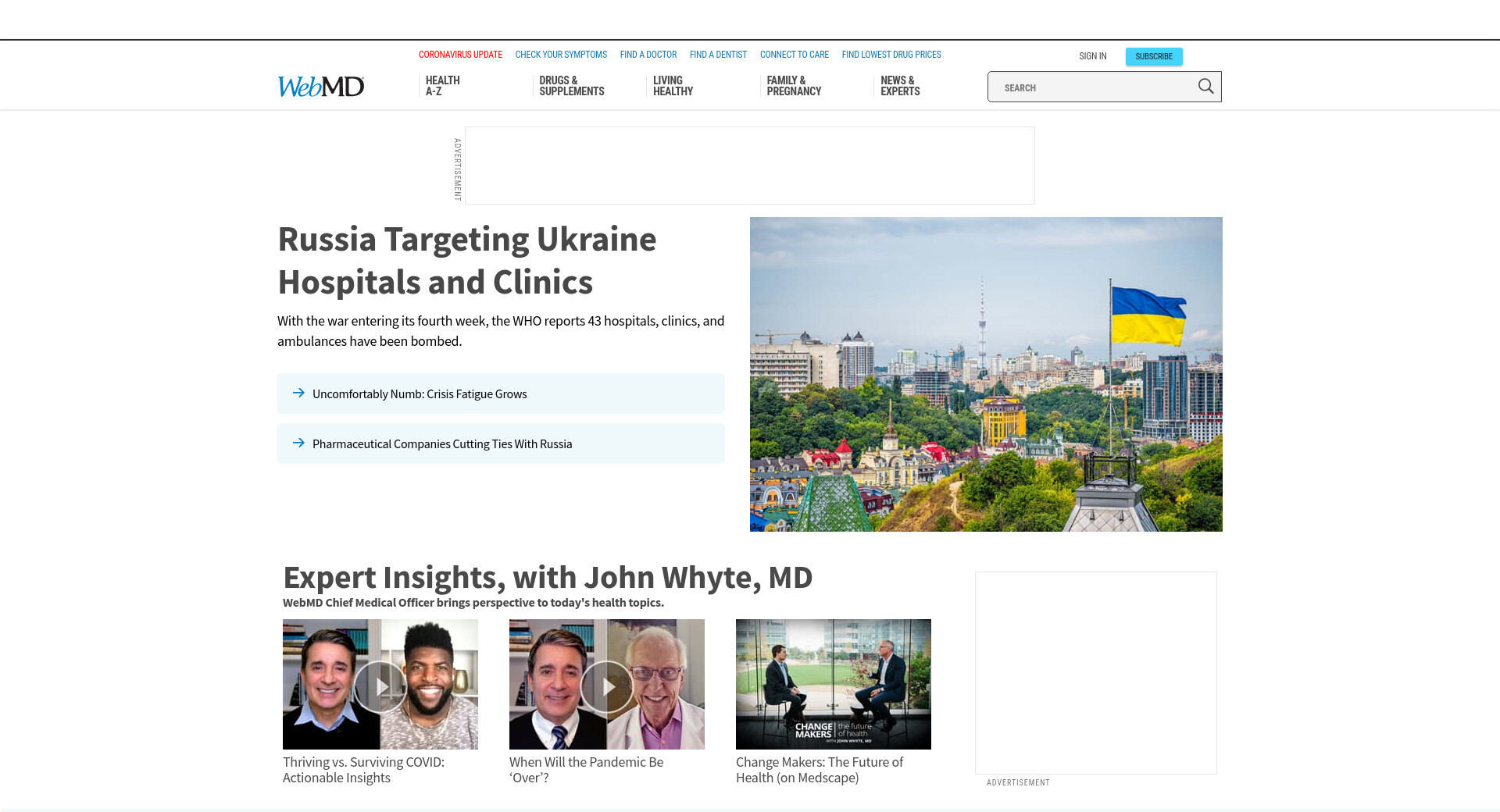Screen dimensions: 1500x812
Task: Open Find Lowest Drug Prices
Action: click(891, 55)
